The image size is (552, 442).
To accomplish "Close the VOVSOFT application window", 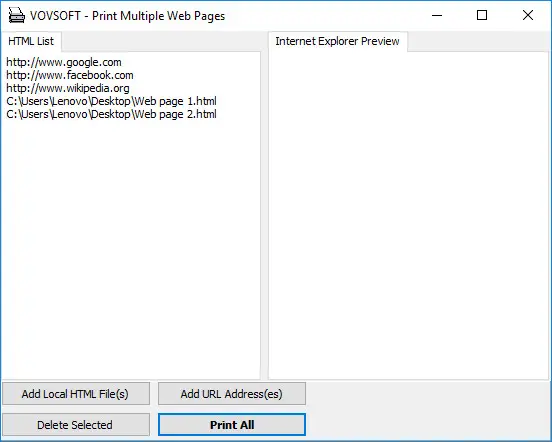I will click(x=528, y=15).
